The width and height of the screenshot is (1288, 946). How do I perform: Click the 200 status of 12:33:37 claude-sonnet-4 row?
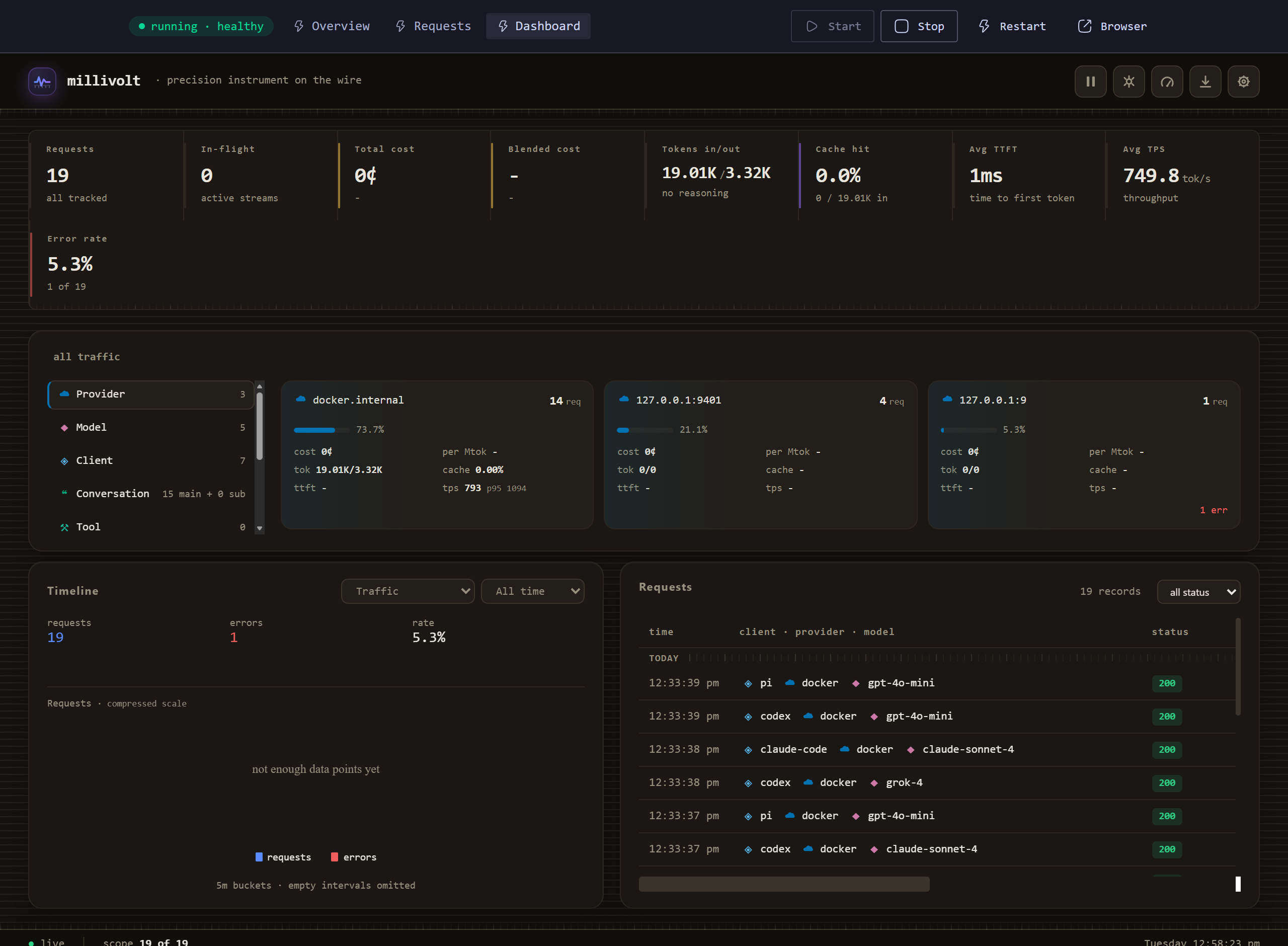coord(1167,849)
